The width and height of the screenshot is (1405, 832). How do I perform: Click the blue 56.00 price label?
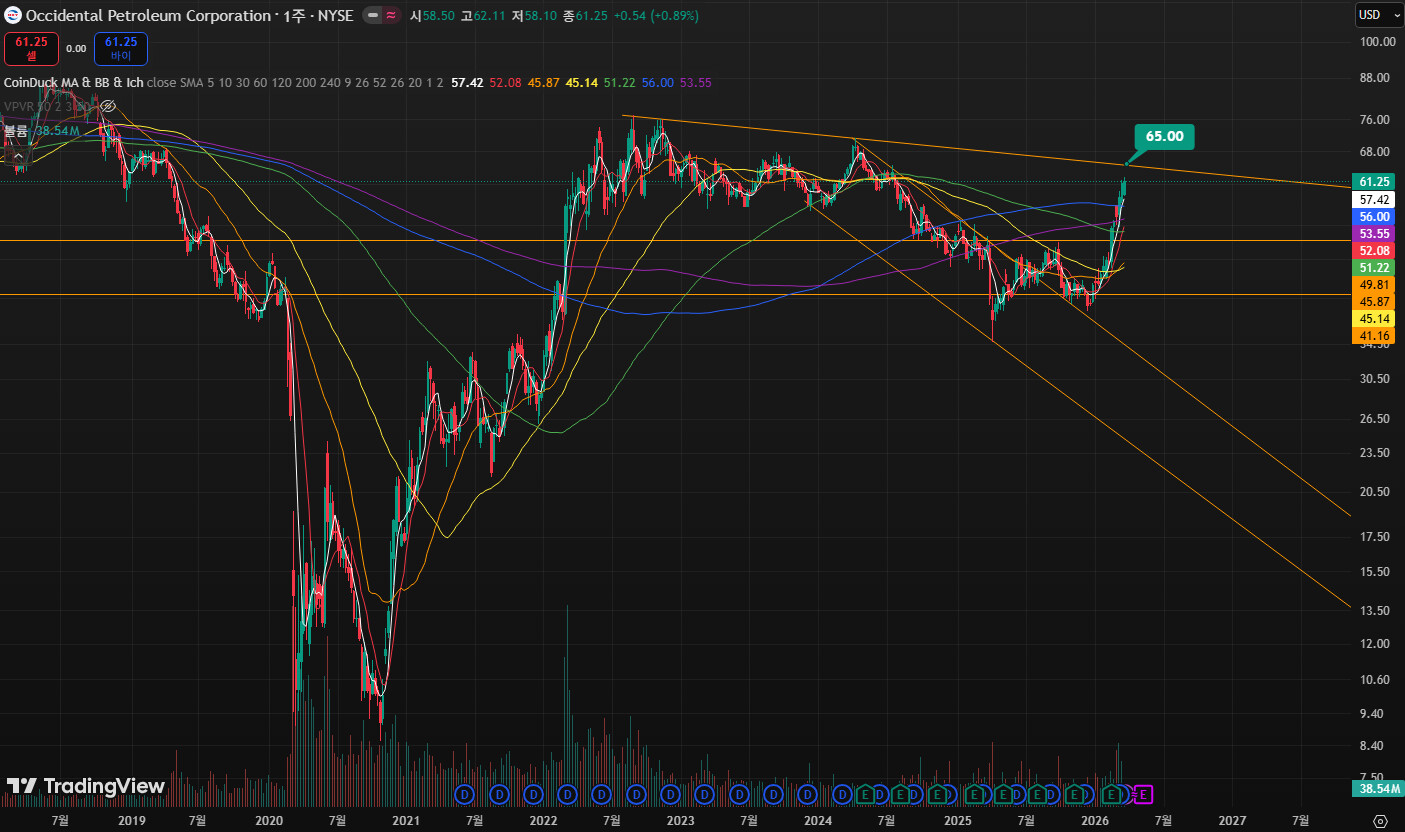point(1375,216)
